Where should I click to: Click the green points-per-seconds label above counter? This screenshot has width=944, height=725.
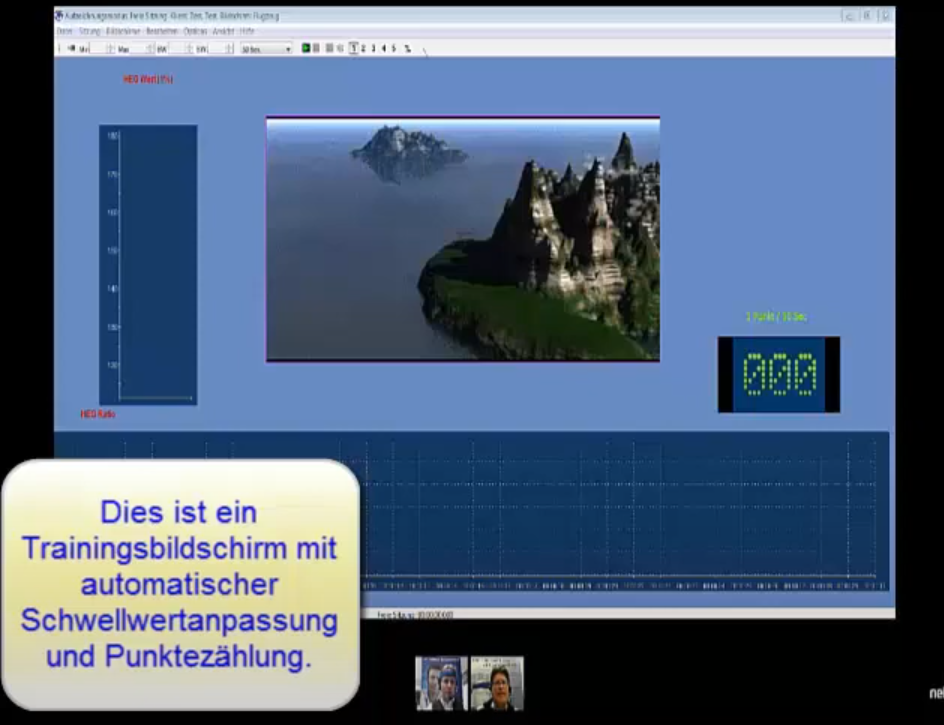pos(776,317)
